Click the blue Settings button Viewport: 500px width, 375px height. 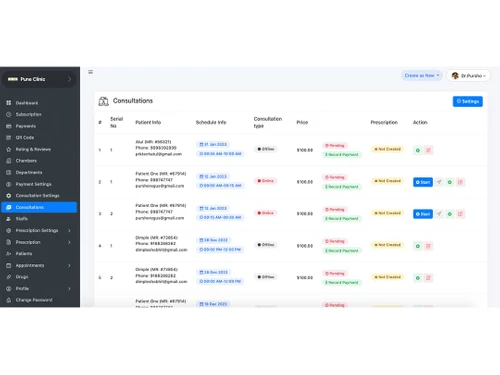[x=467, y=101]
